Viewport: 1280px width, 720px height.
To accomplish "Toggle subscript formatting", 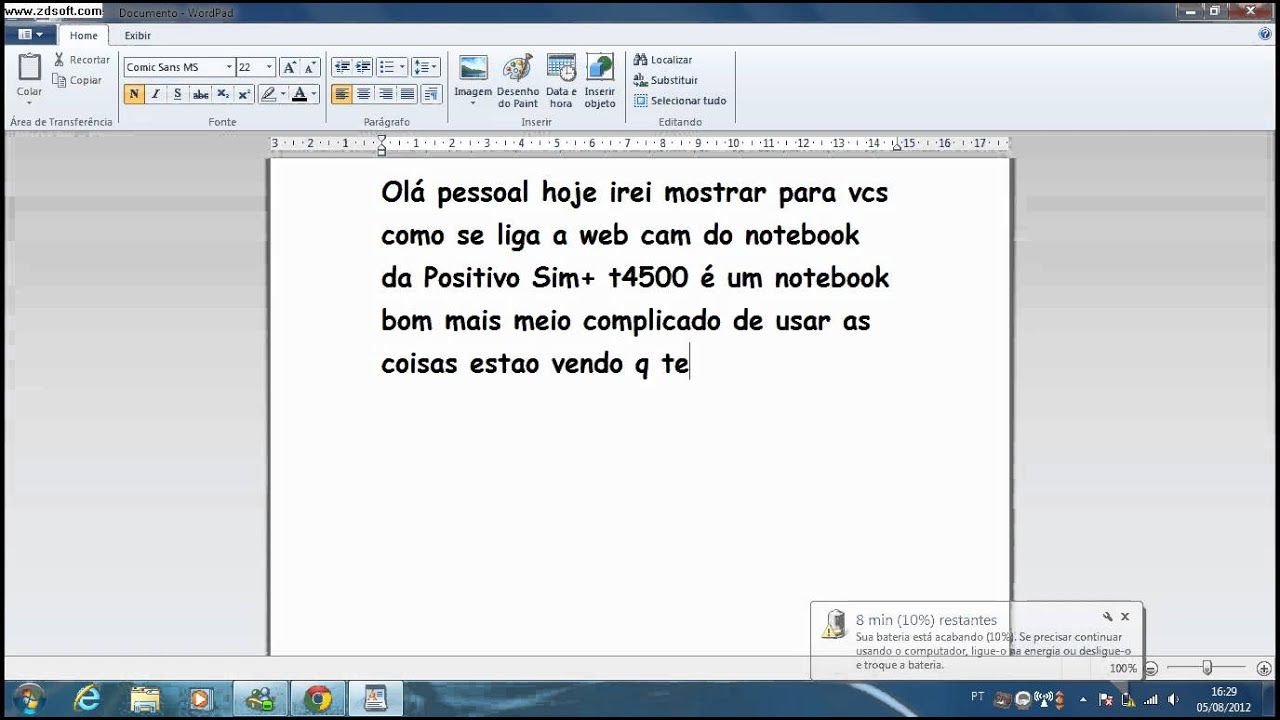I will coord(223,94).
